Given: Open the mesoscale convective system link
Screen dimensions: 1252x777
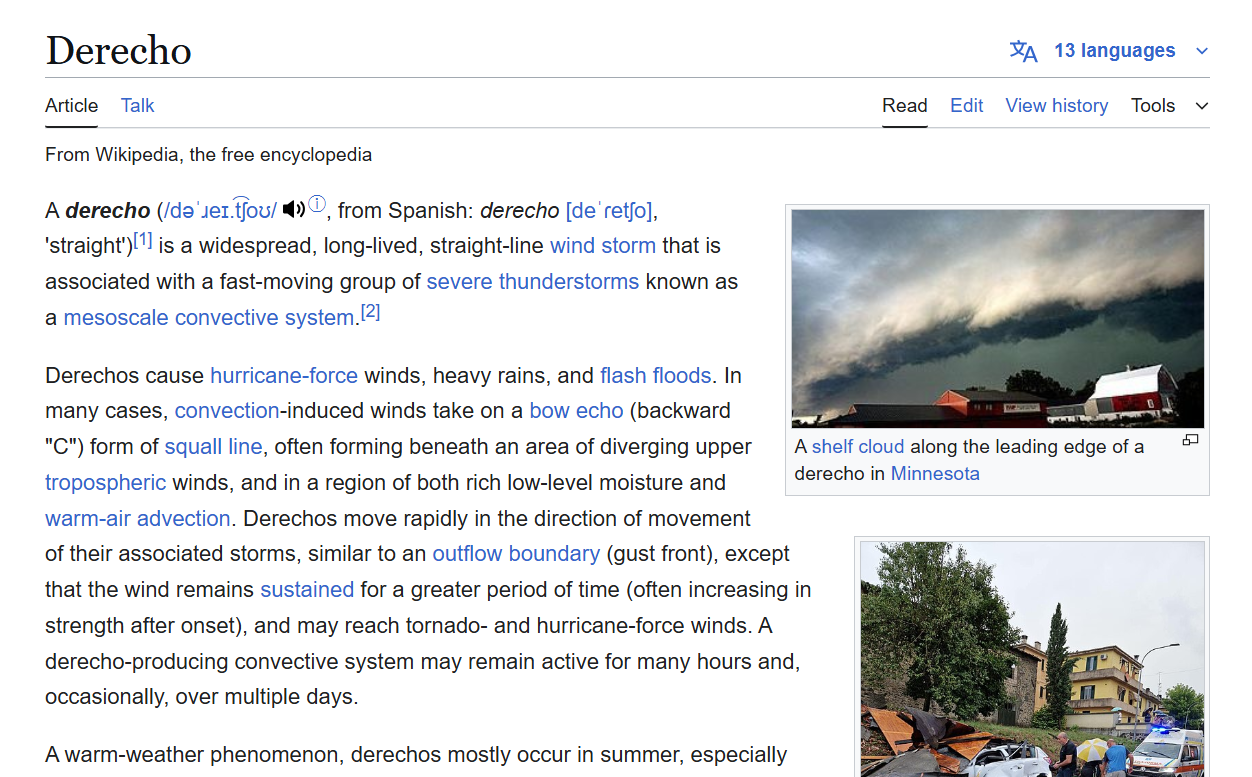Looking at the screenshot, I should pos(209,318).
